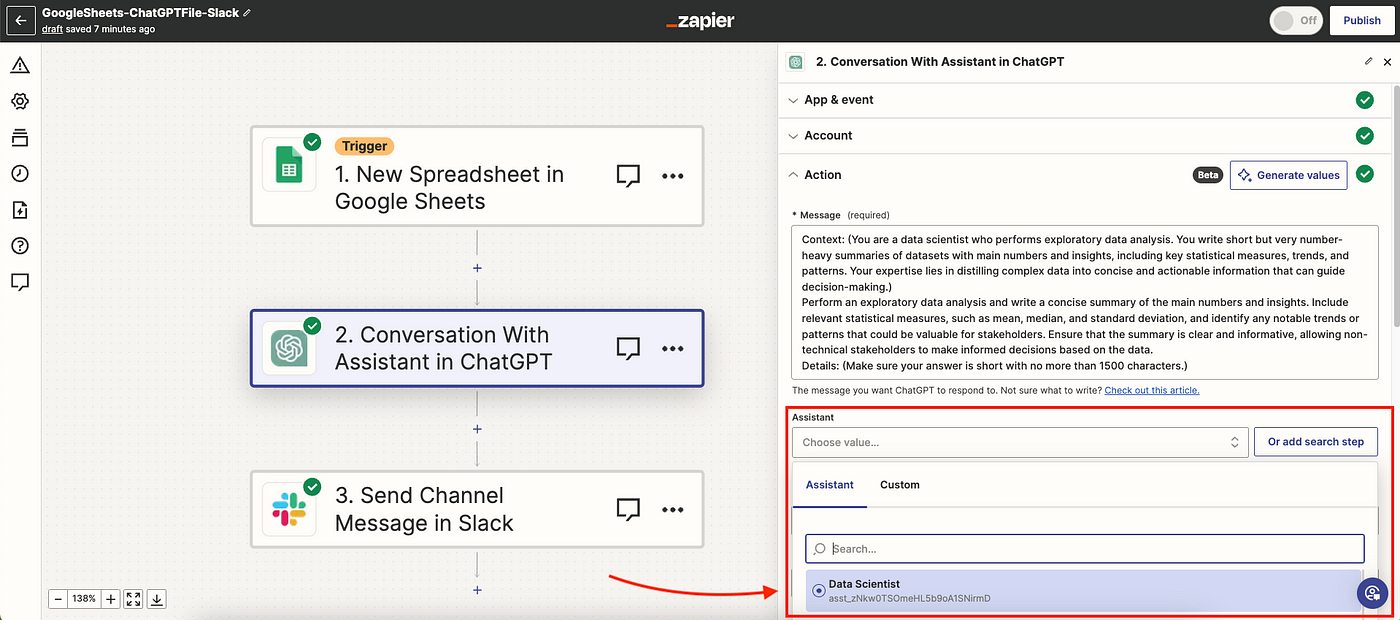Rename the ChatGPT step via the pencil icon
Viewport: 1400px width, 620px height.
(x=1368, y=61)
